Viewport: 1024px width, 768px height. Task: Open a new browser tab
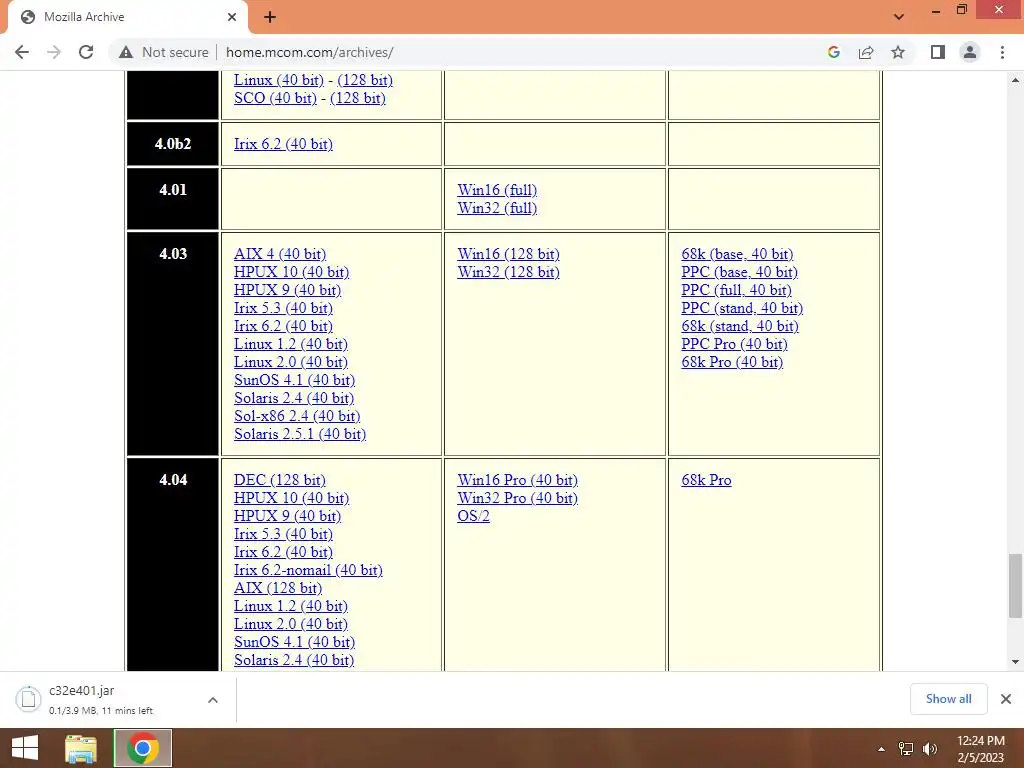click(270, 17)
